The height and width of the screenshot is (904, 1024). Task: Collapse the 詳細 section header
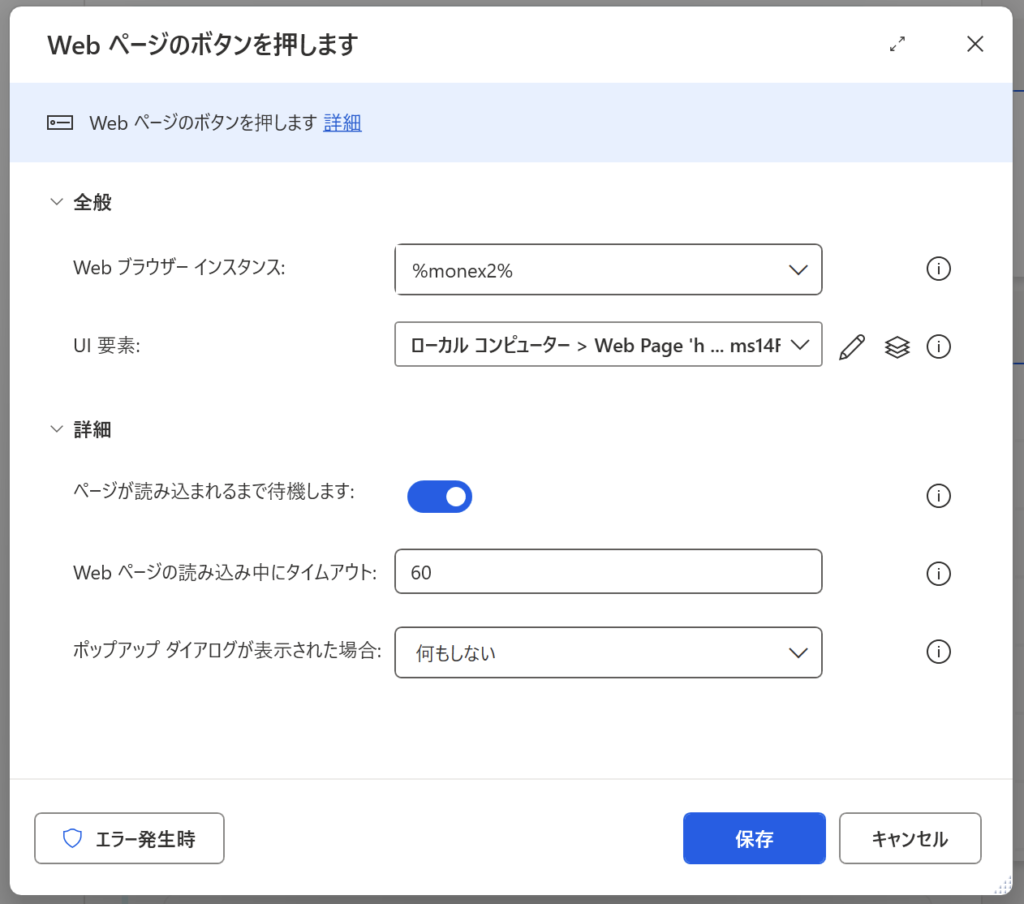[57, 430]
